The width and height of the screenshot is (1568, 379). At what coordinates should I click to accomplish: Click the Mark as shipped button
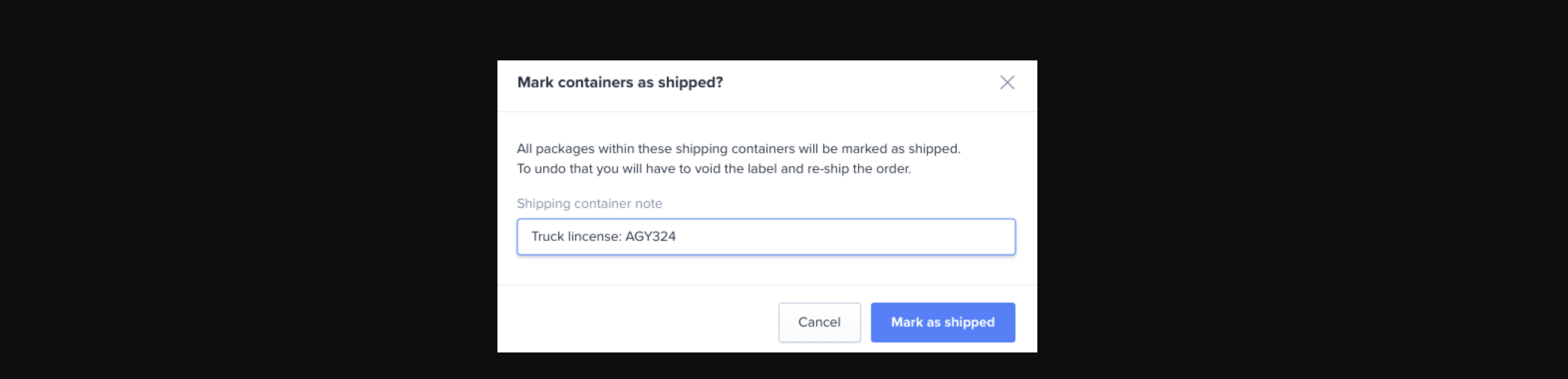tap(942, 323)
